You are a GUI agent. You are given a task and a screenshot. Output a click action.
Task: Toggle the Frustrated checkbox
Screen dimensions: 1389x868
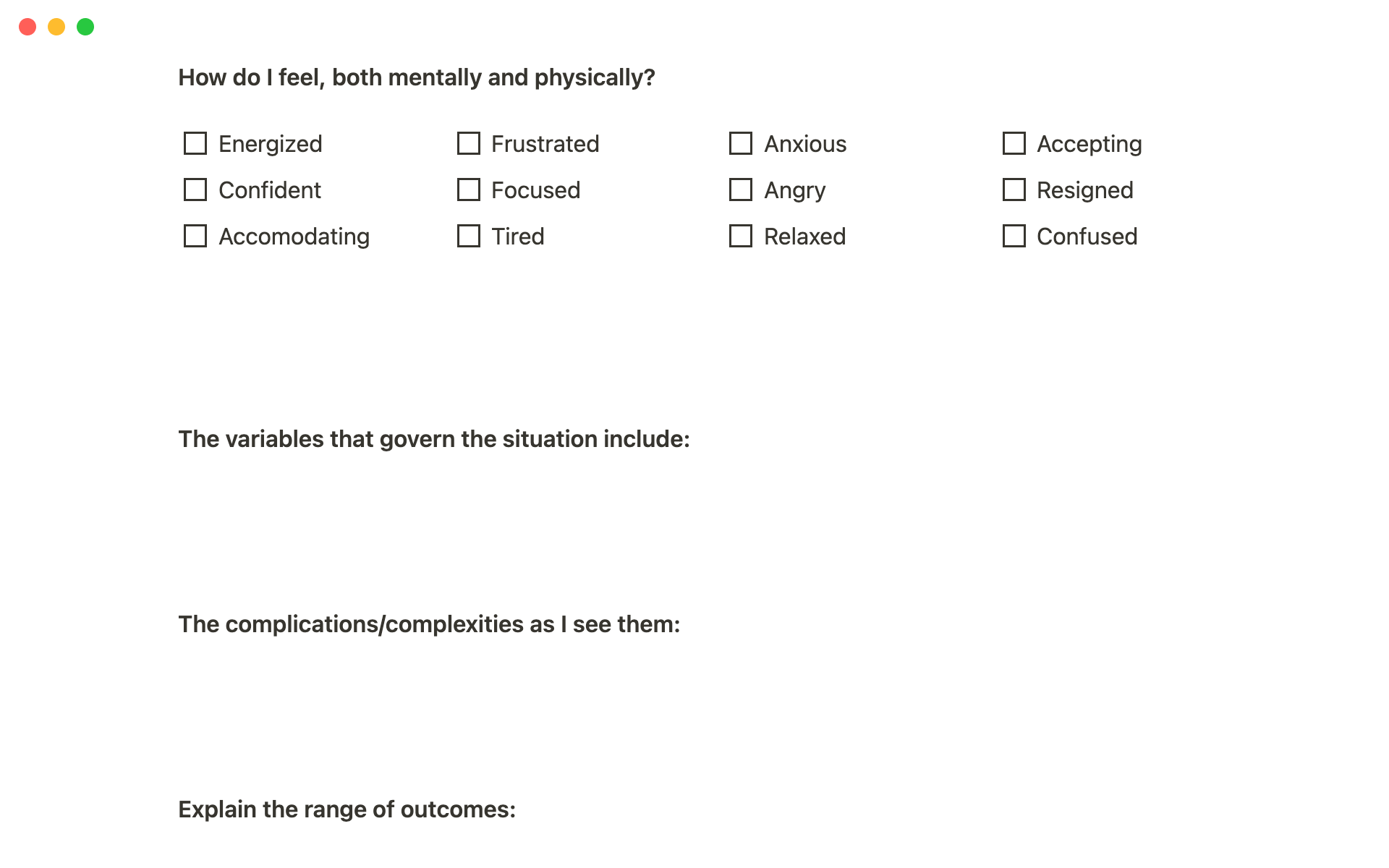pyautogui.click(x=469, y=143)
